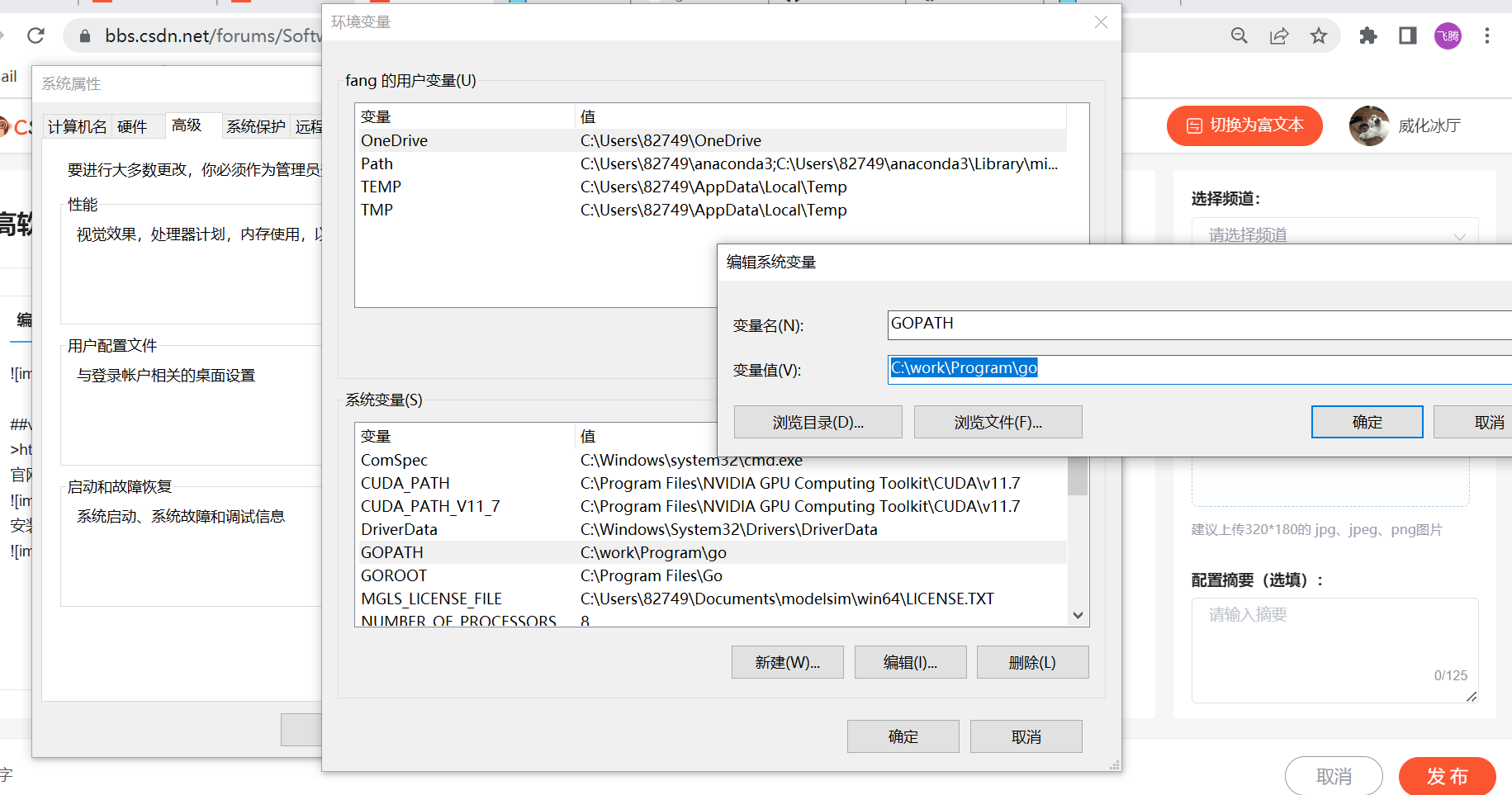Screen dimensions: 1512x795
Task: Click the 取消 button beside 发布
Action: (x=1334, y=776)
